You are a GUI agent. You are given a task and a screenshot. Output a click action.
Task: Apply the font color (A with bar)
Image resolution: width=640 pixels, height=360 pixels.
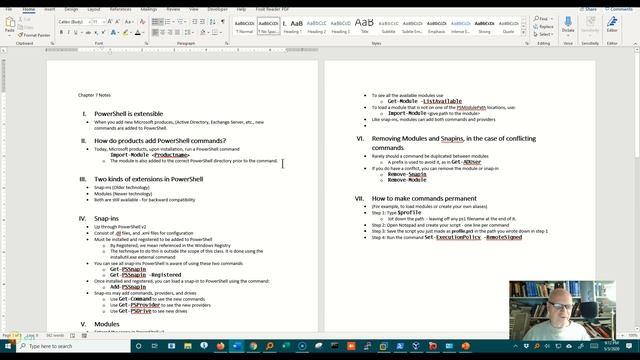[x=138, y=33]
